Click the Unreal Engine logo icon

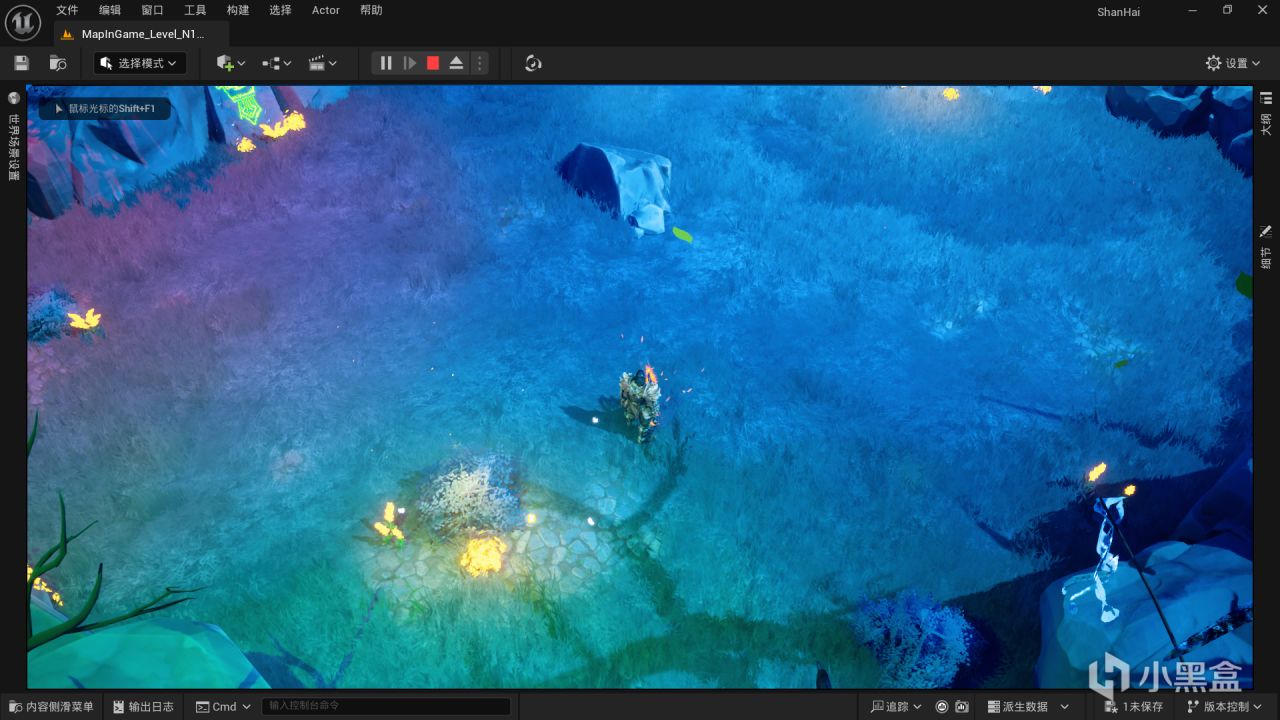23,22
